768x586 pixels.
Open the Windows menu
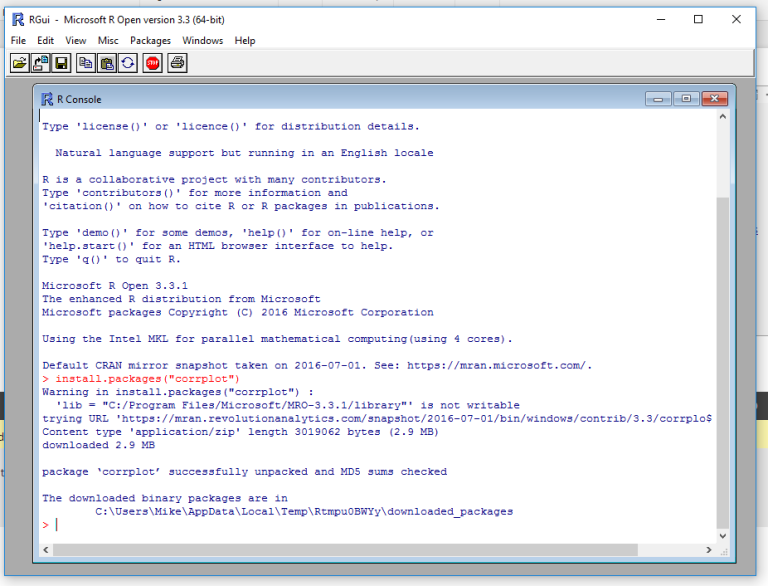203,41
